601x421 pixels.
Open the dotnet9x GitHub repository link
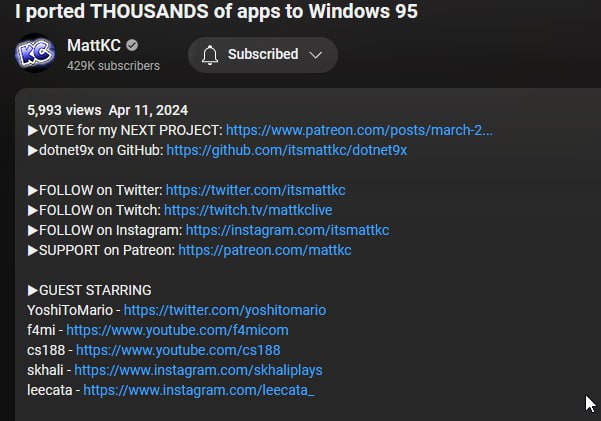point(286,150)
